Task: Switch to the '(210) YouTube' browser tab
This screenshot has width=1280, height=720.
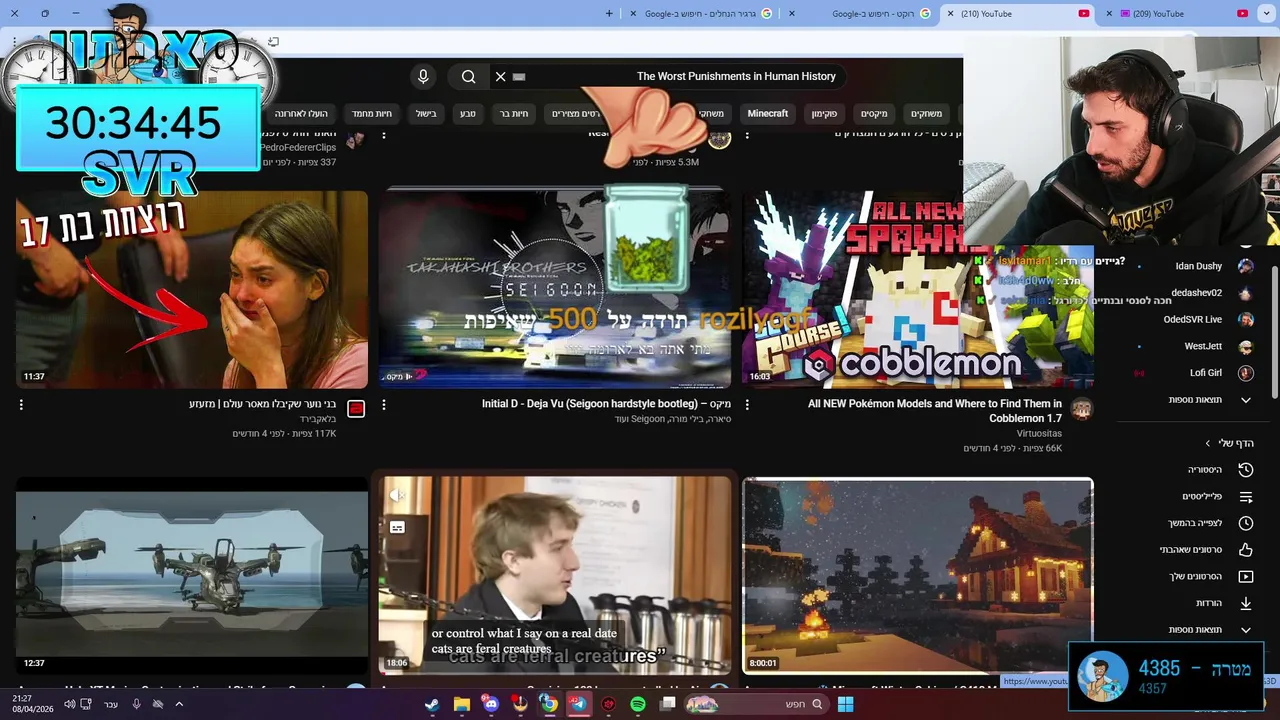Action: pos(1018,14)
